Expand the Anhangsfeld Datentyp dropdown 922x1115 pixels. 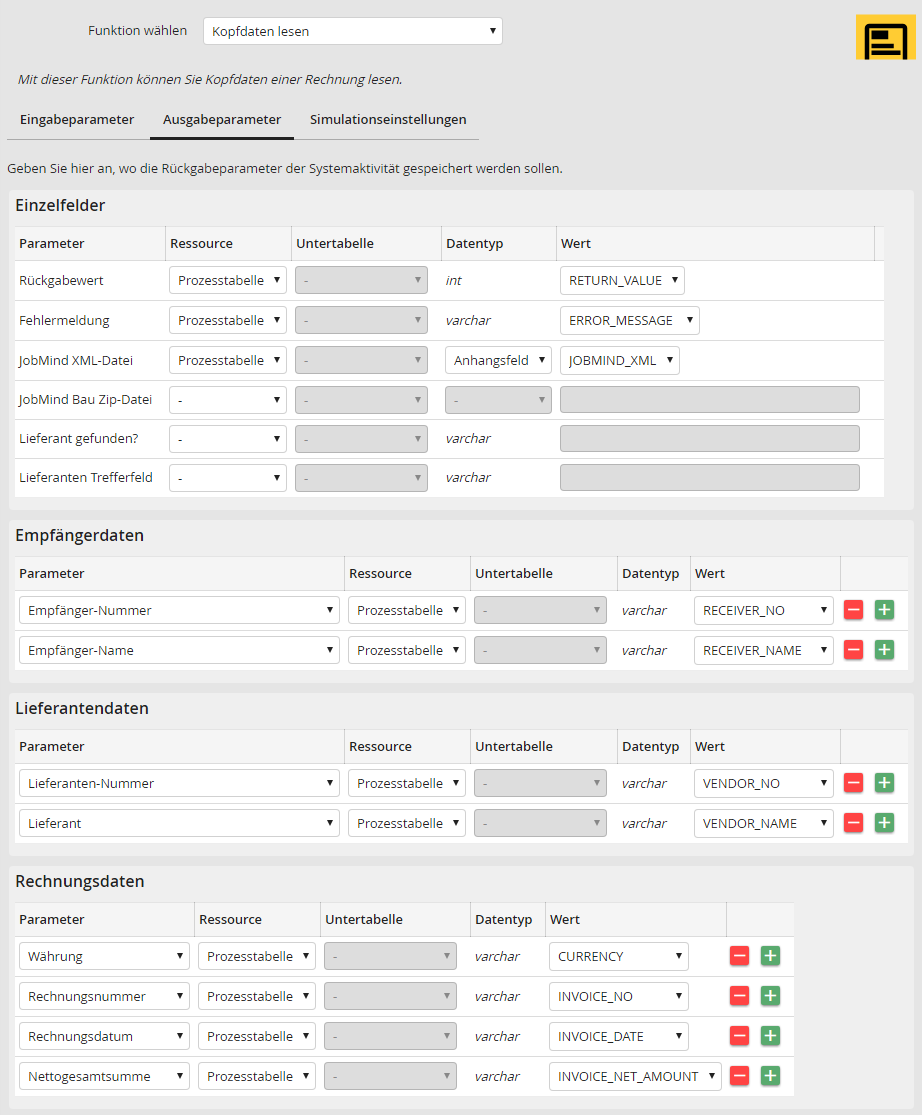point(497,360)
